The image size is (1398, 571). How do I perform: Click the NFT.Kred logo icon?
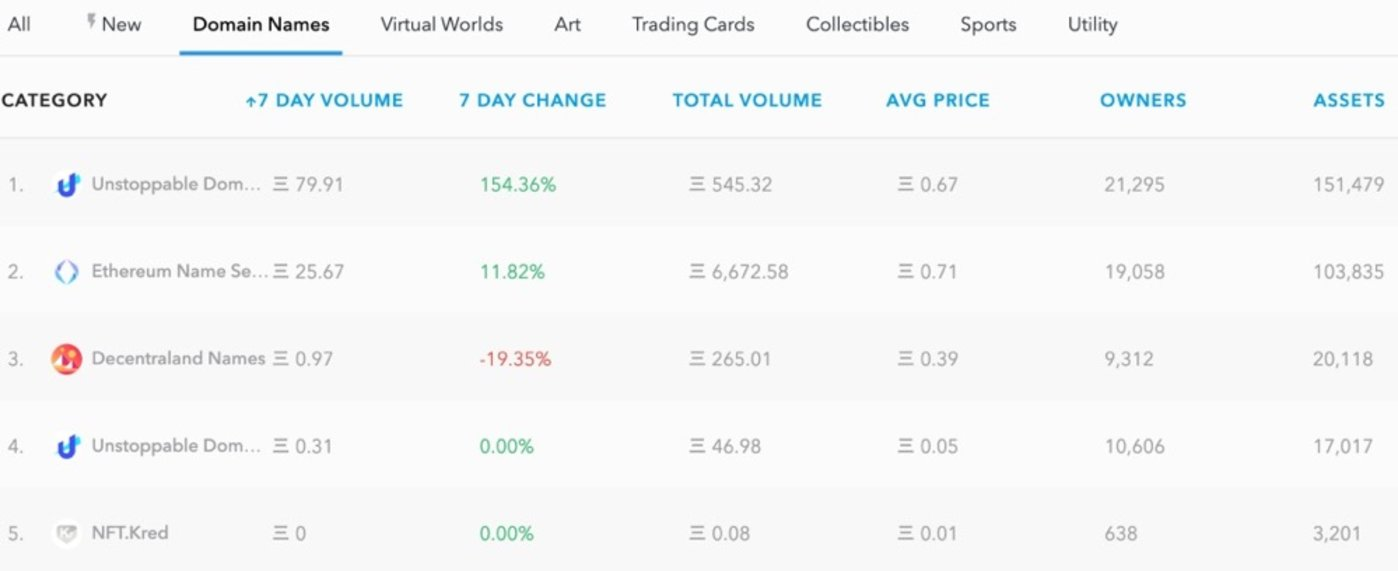pyautogui.click(x=67, y=533)
